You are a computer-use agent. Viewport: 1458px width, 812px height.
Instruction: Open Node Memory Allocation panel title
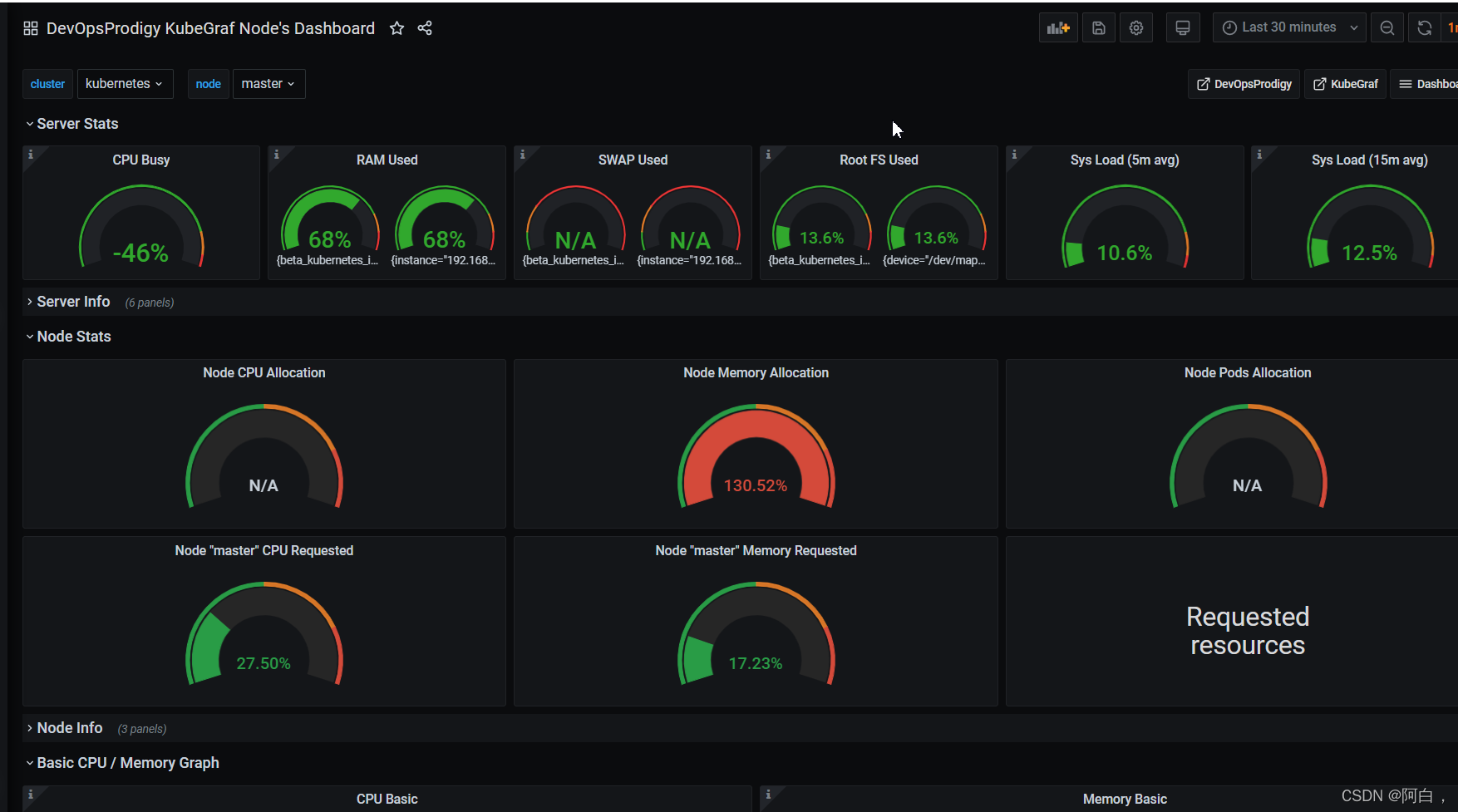756,372
